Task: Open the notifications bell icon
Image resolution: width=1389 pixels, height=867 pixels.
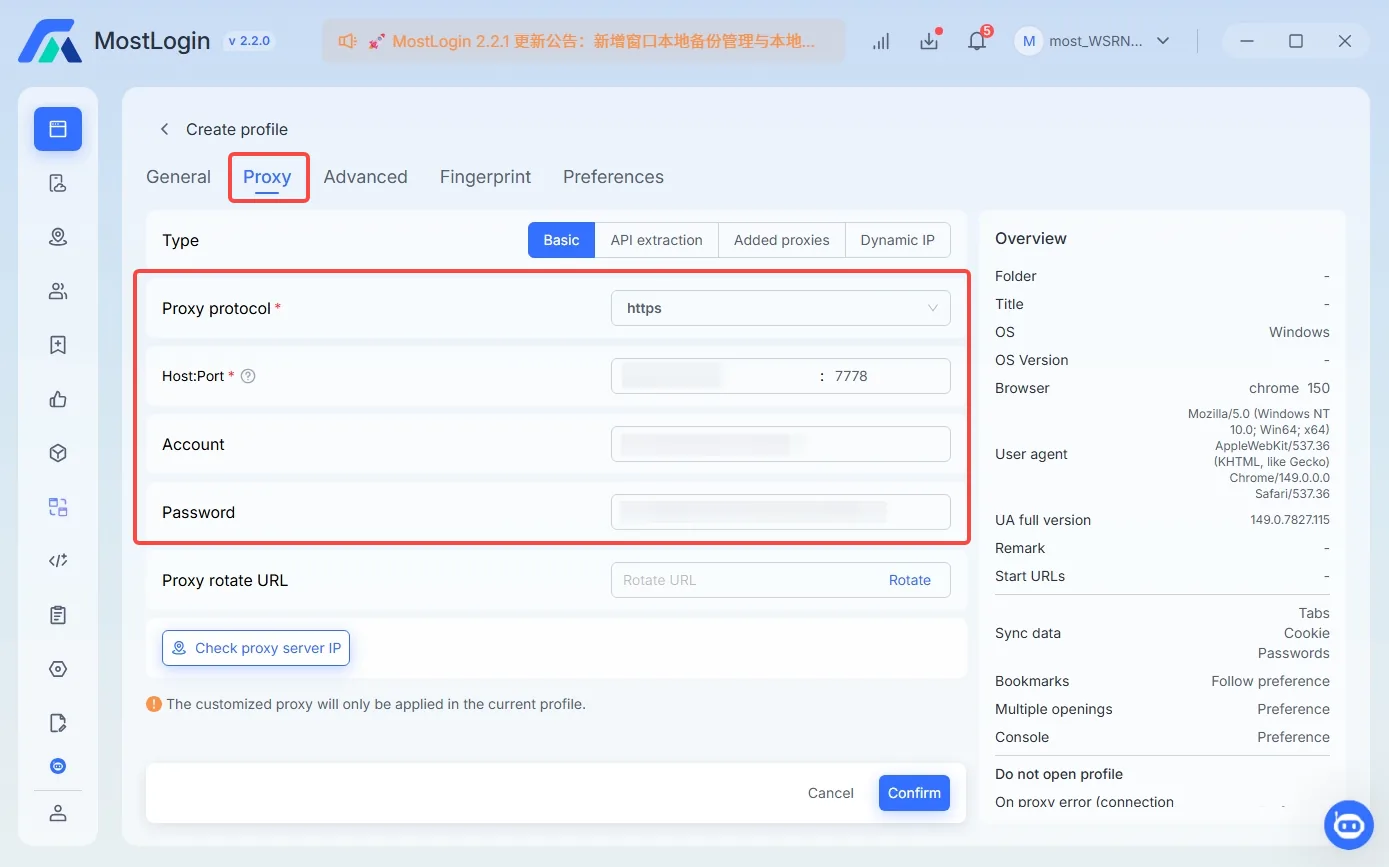Action: [x=978, y=42]
